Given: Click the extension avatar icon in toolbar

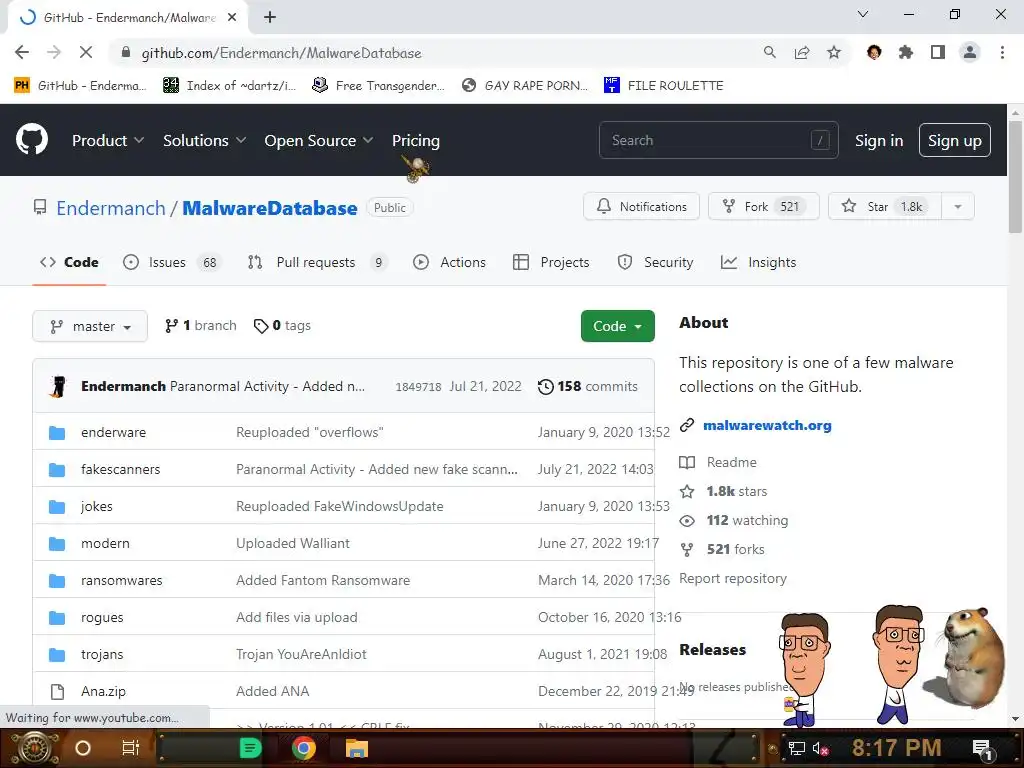Looking at the screenshot, I should coord(874,52).
